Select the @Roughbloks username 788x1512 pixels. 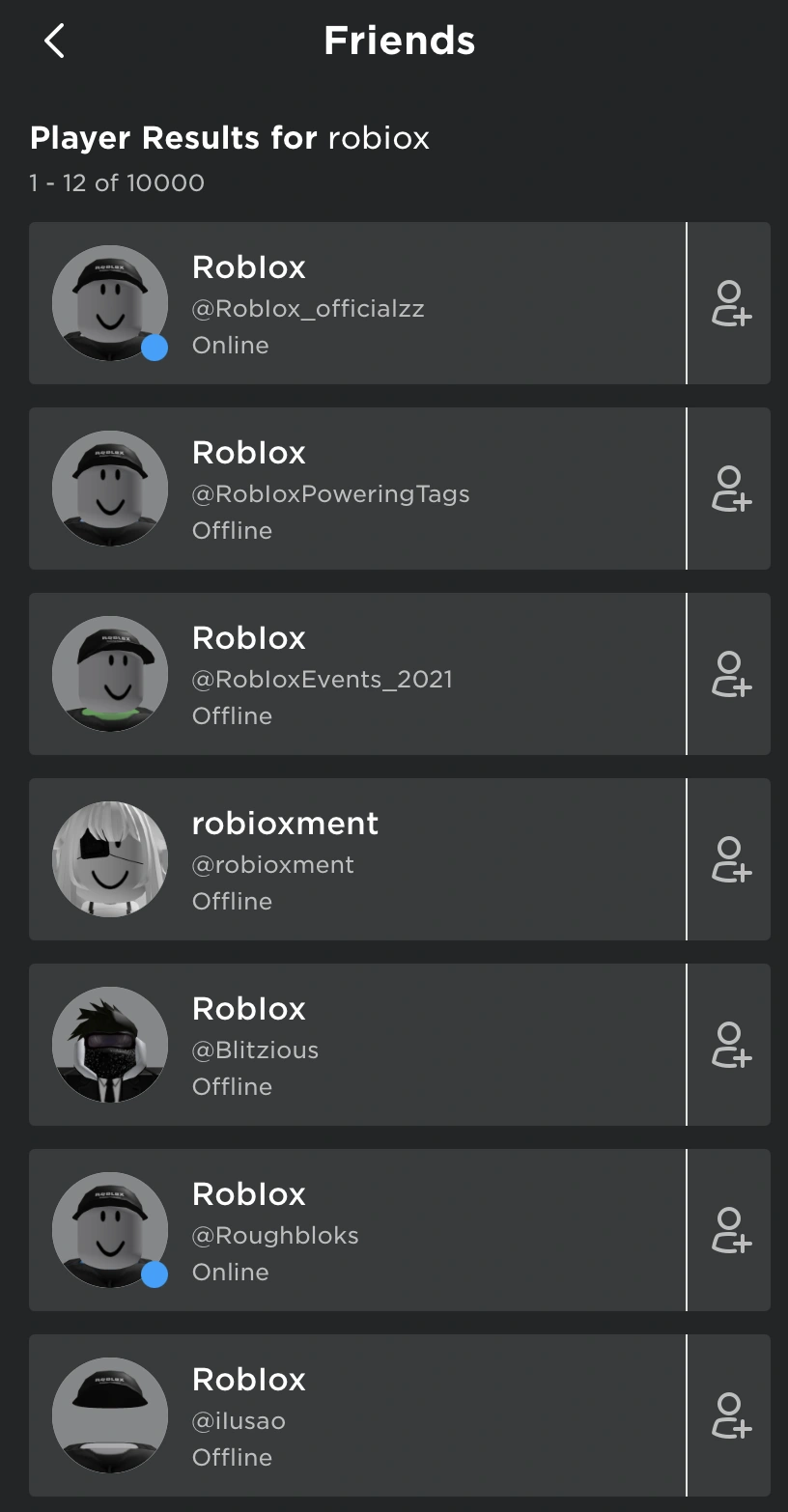pos(275,1236)
